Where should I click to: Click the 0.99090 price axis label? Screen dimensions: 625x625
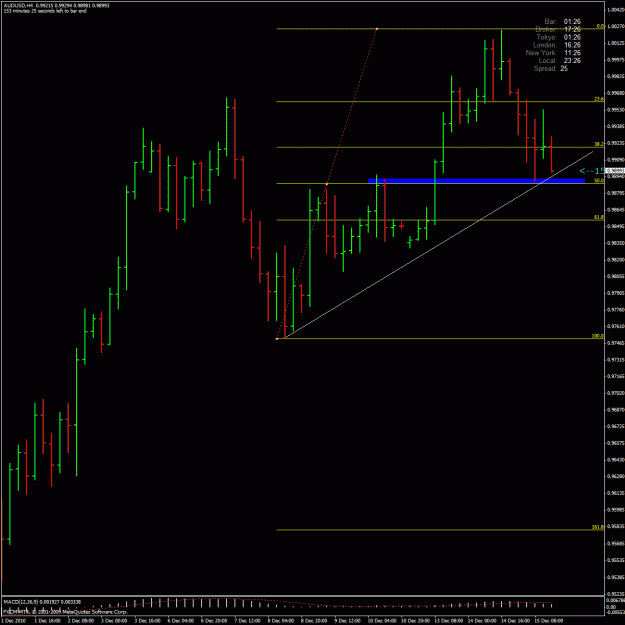point(616,159)
